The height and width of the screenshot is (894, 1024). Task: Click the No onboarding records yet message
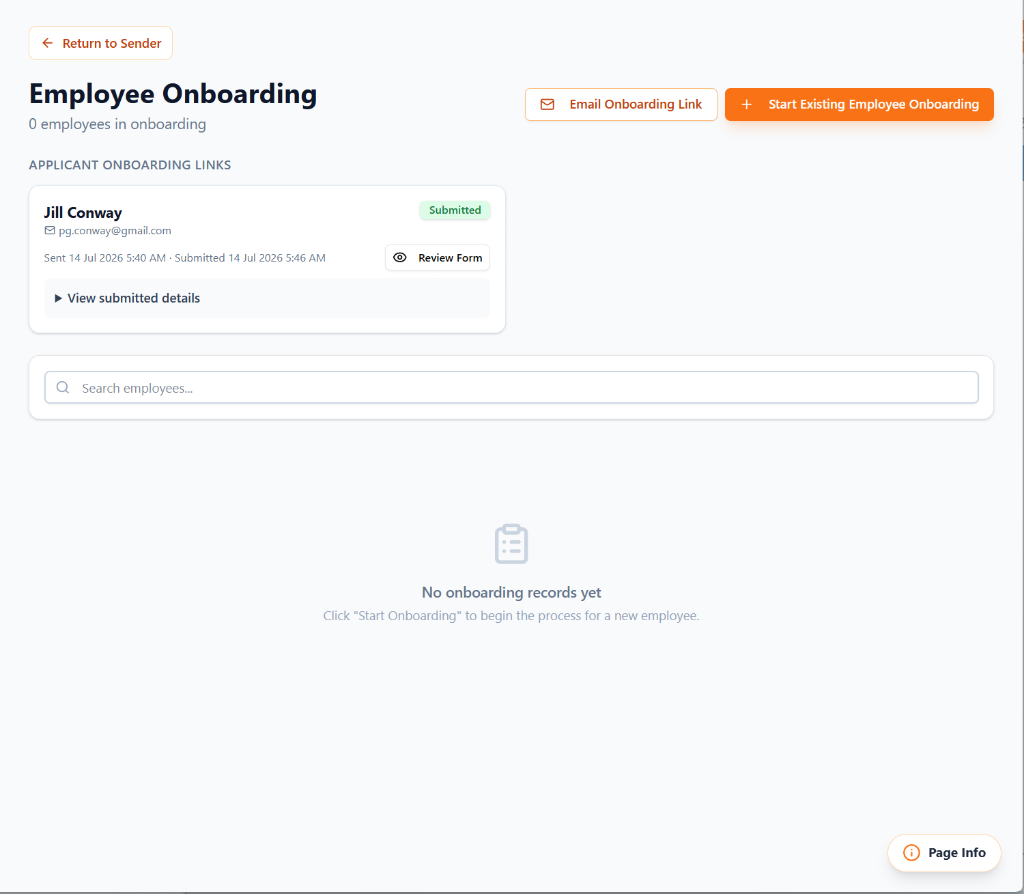click(511, 592)
